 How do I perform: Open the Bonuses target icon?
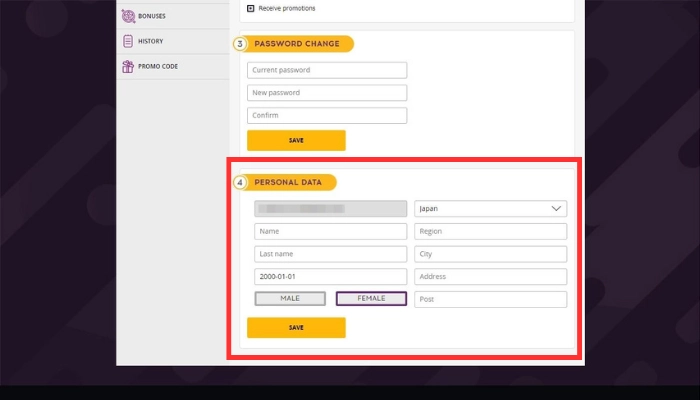click(x=128, y=16)
